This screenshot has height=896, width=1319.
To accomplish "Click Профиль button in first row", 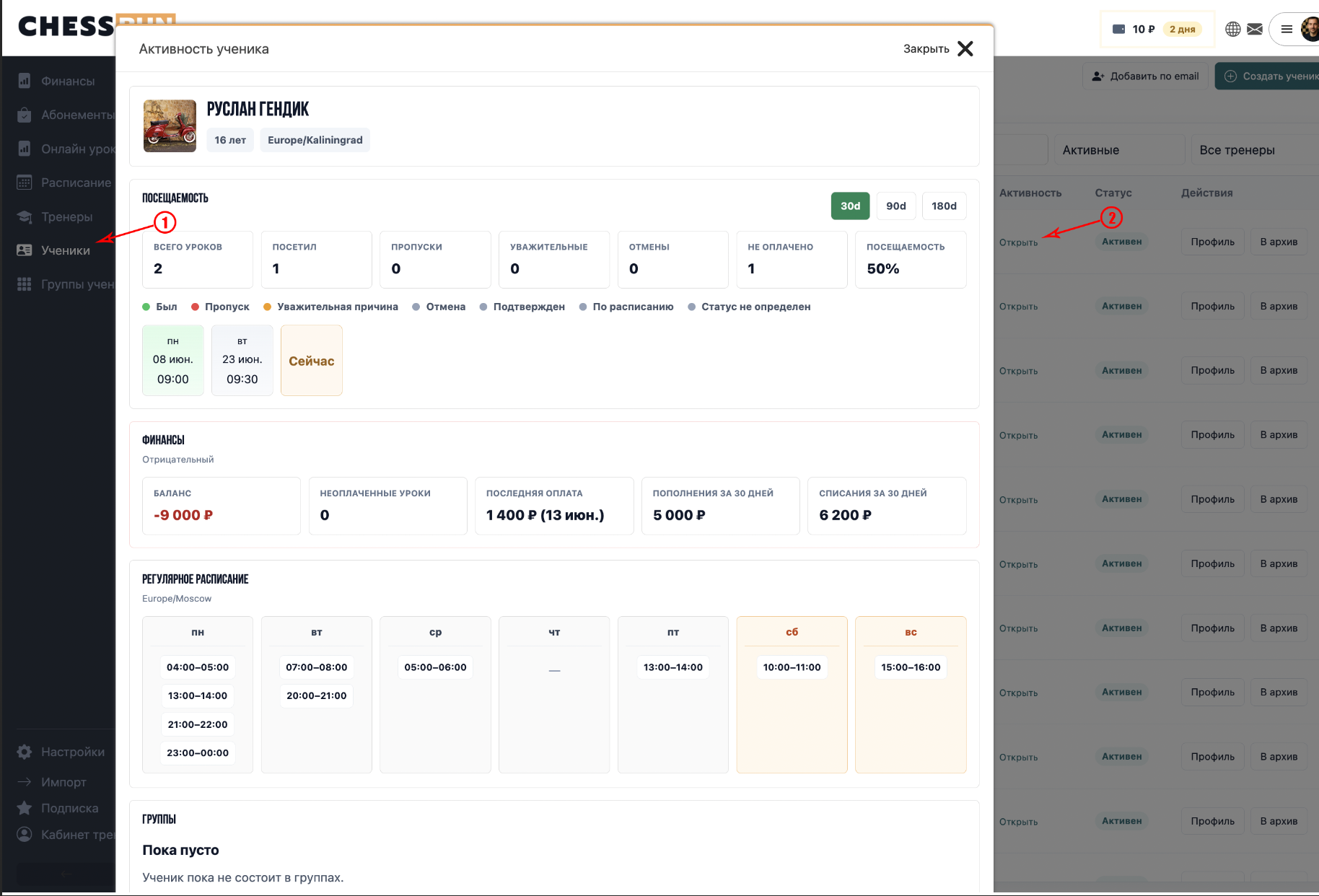I will pos(1212,242).
